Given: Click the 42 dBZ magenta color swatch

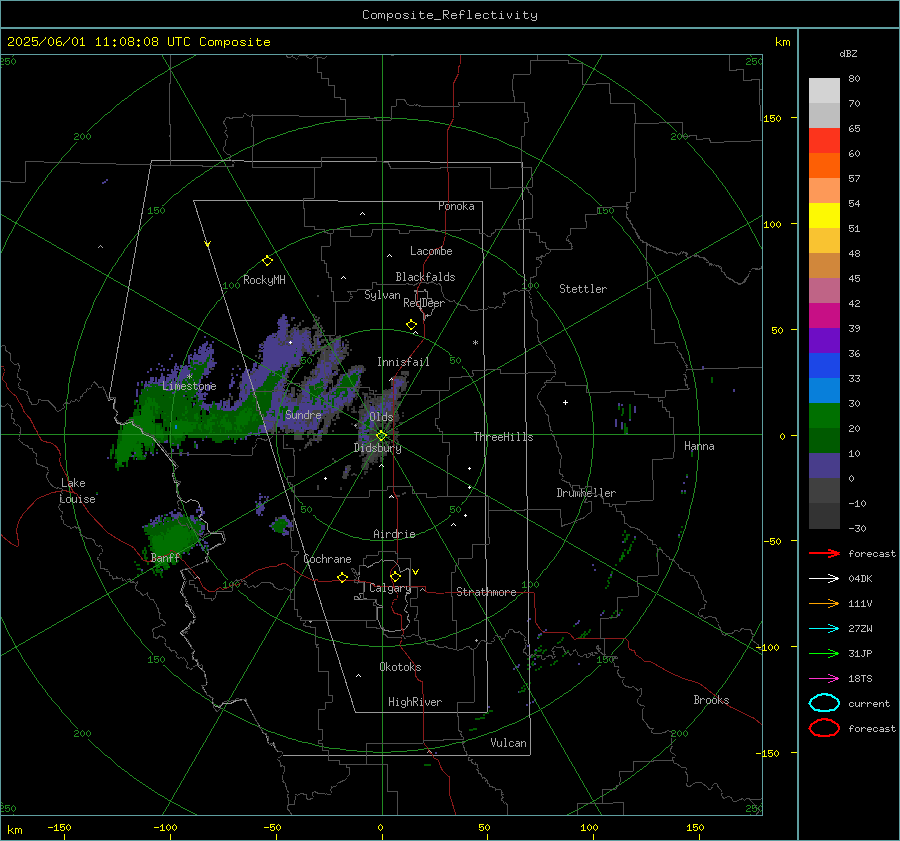Looking at the screenshot, I should click(824, 316).
